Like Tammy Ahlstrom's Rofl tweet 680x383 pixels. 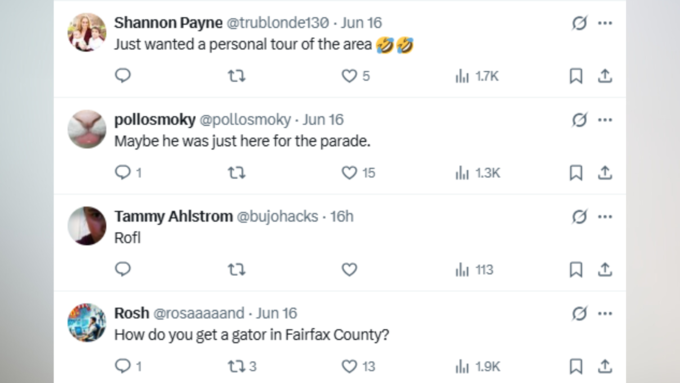(349, 270)
